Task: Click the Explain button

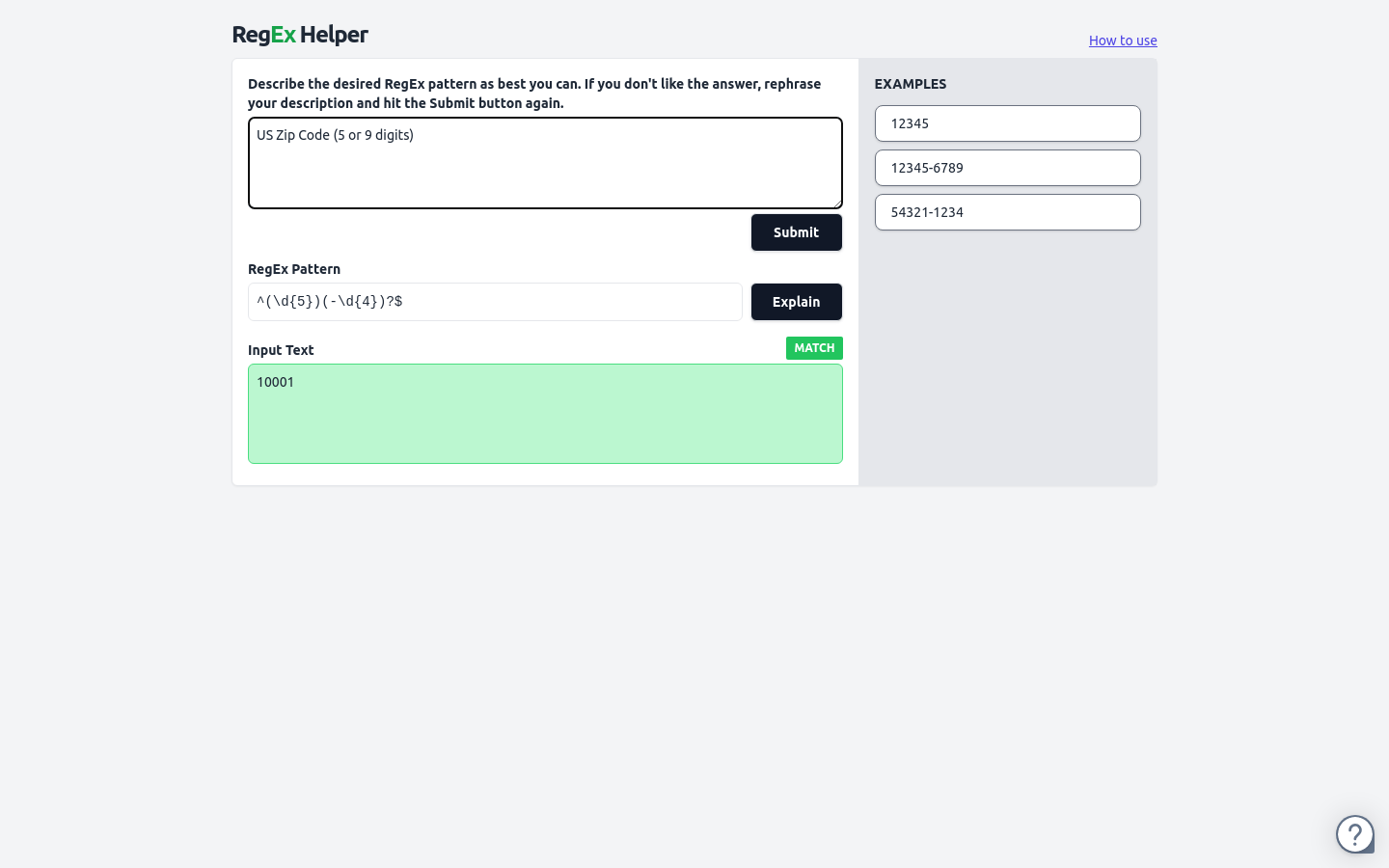Action: click(x=797, y=302)
